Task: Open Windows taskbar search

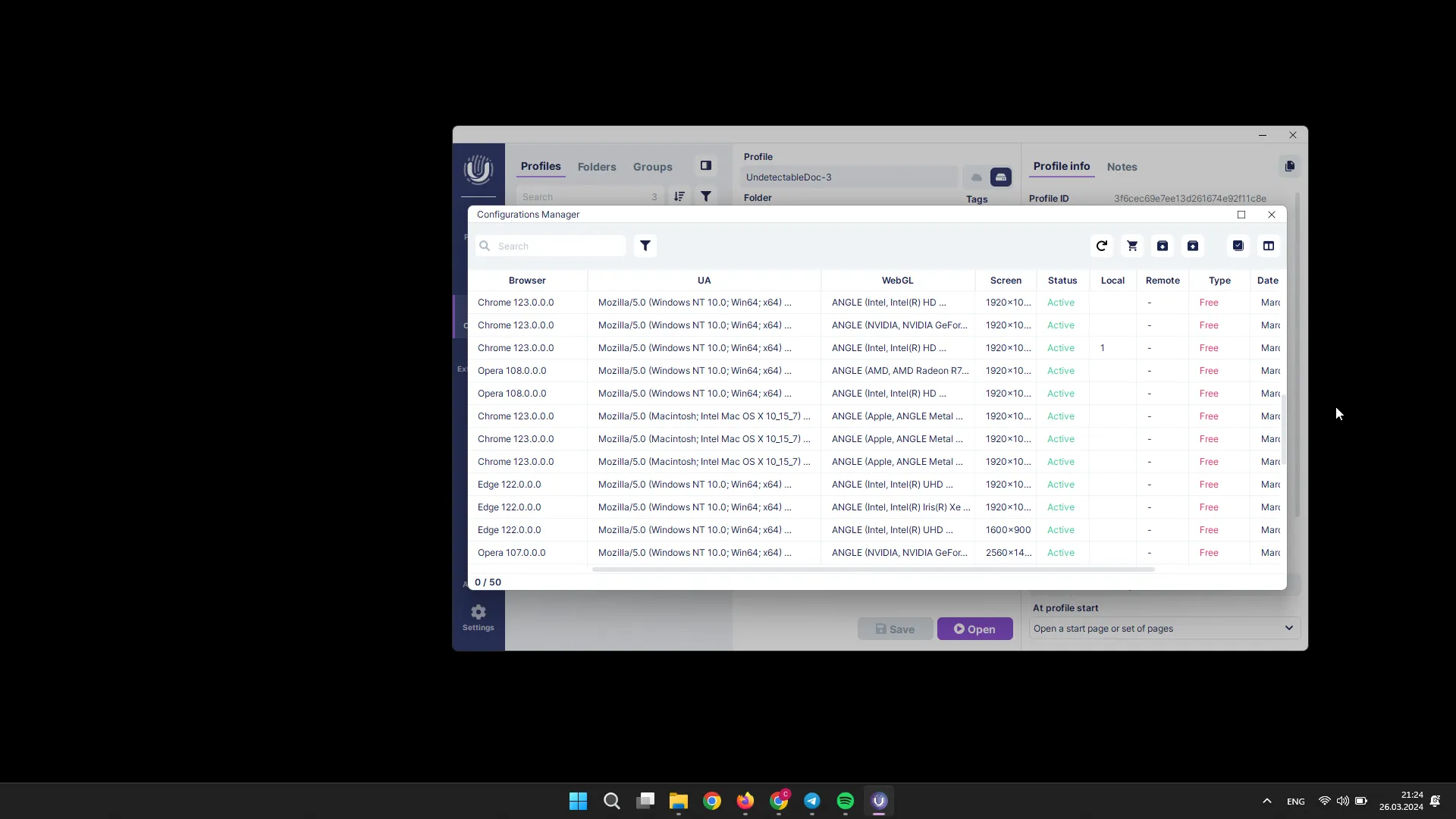Action: [611, 801]
